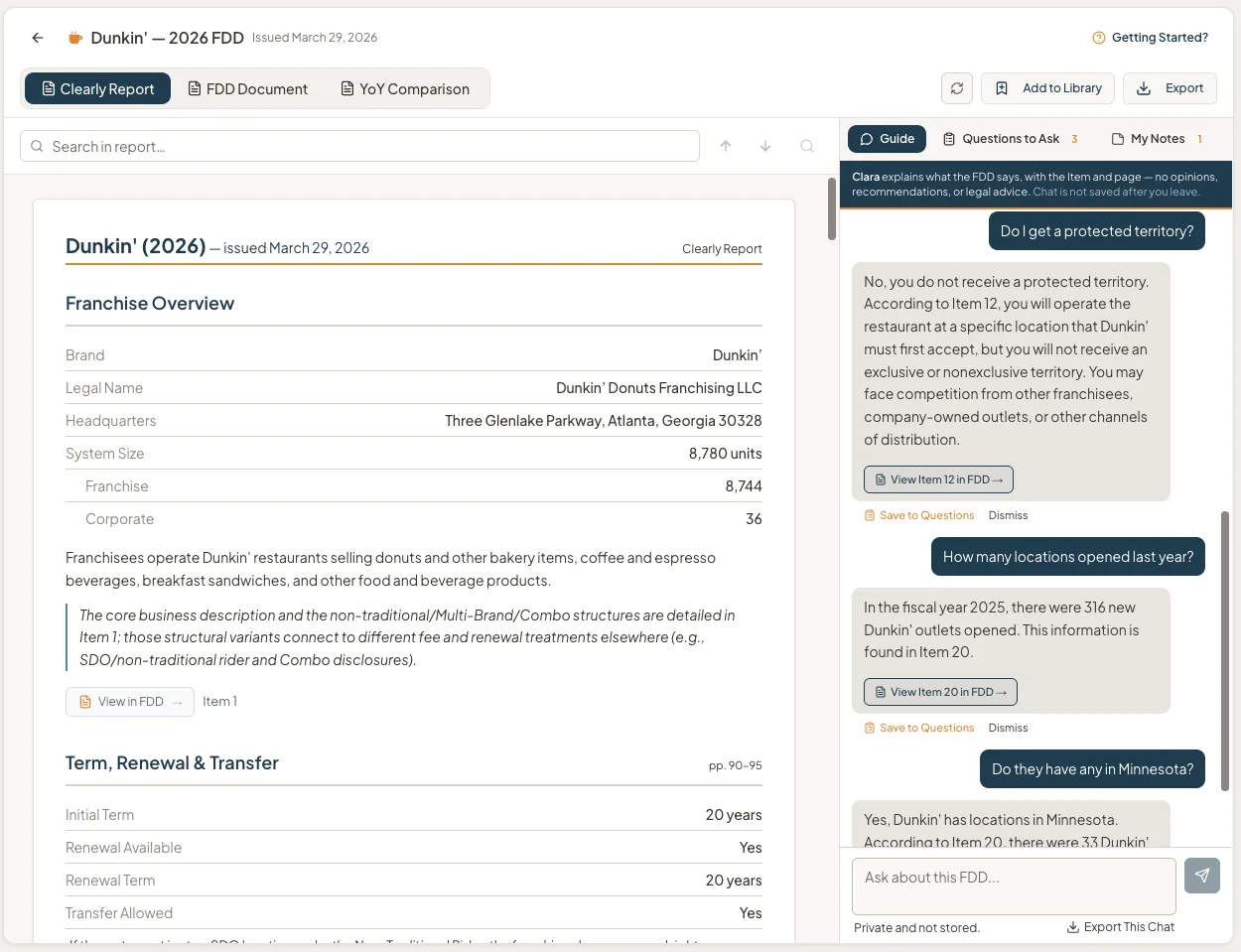Click the '8,780 units' system size value
This screenshot has height=952, width=1241.
(725, 454)
